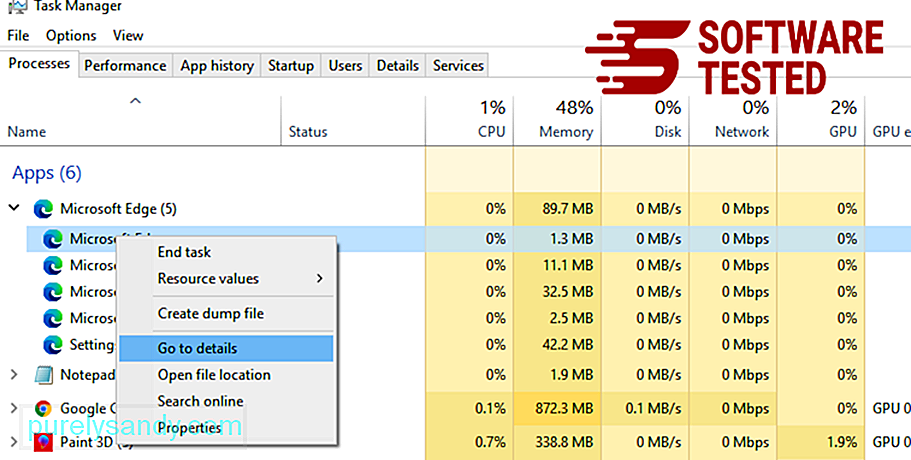Viewport: 911px width, 460px height.
Task: Collapse the Microsoft Edge (5) group
Action: [14, 208]
